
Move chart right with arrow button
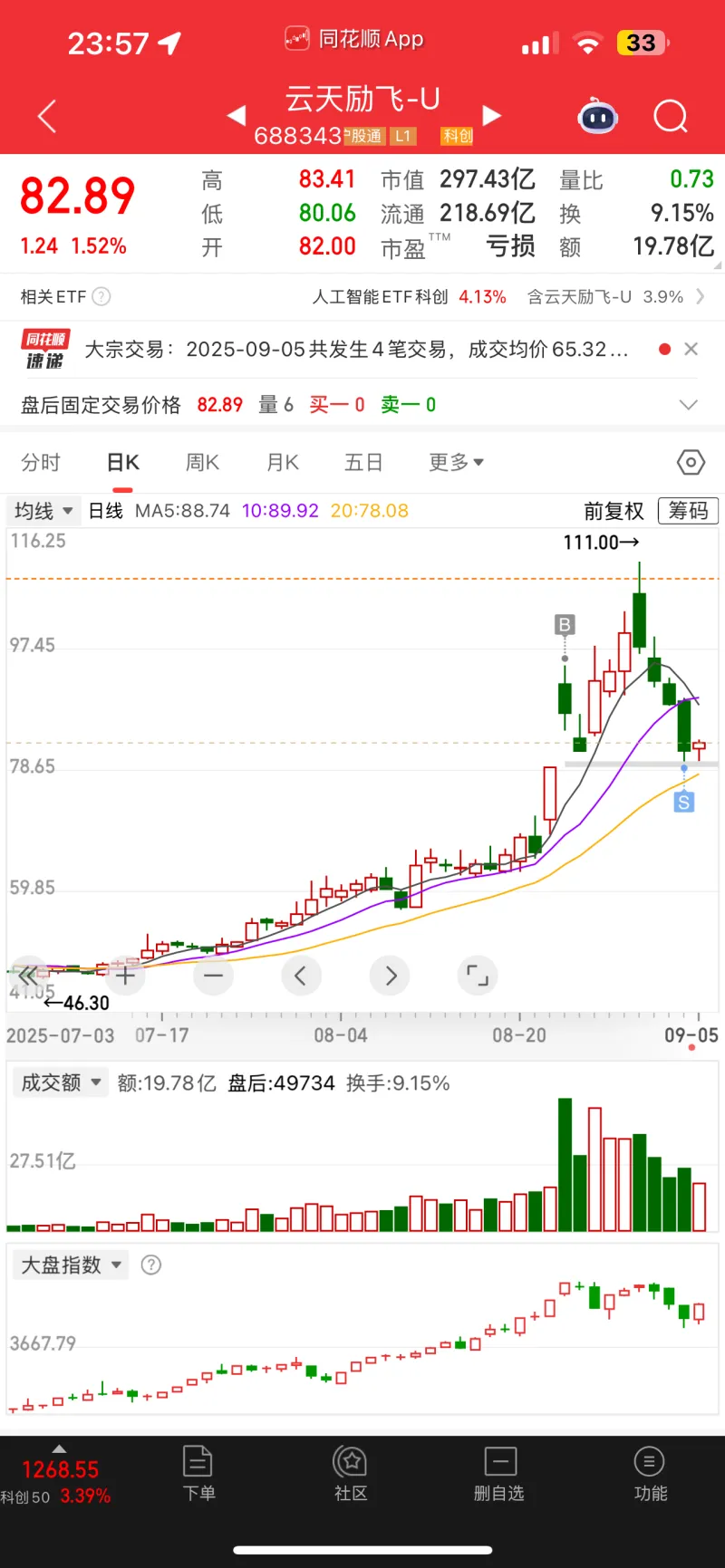point(391,976)
